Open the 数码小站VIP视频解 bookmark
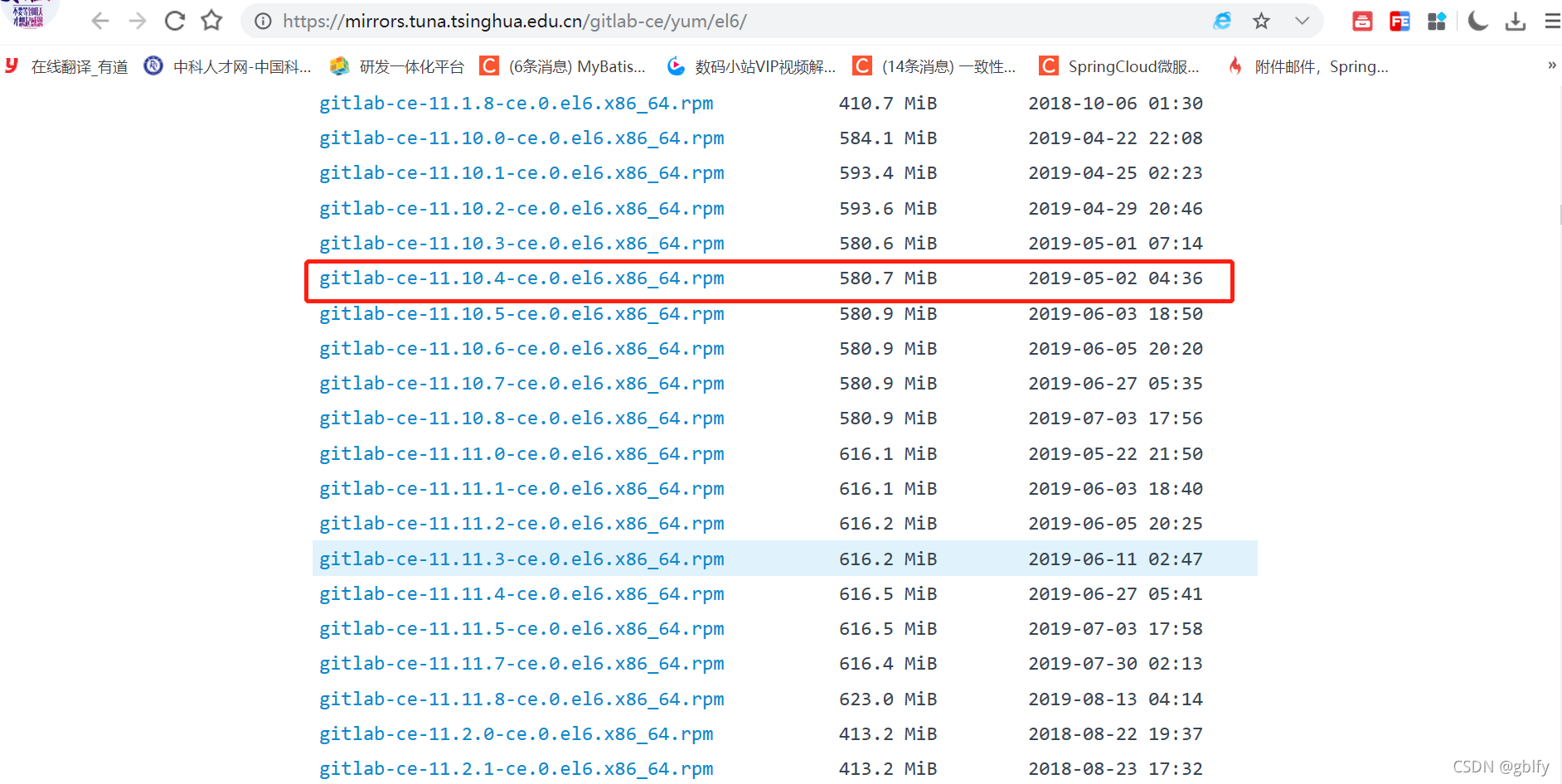Image resolution: width=1562 pixels, height=784 pixels. click(x=751, y=66)
